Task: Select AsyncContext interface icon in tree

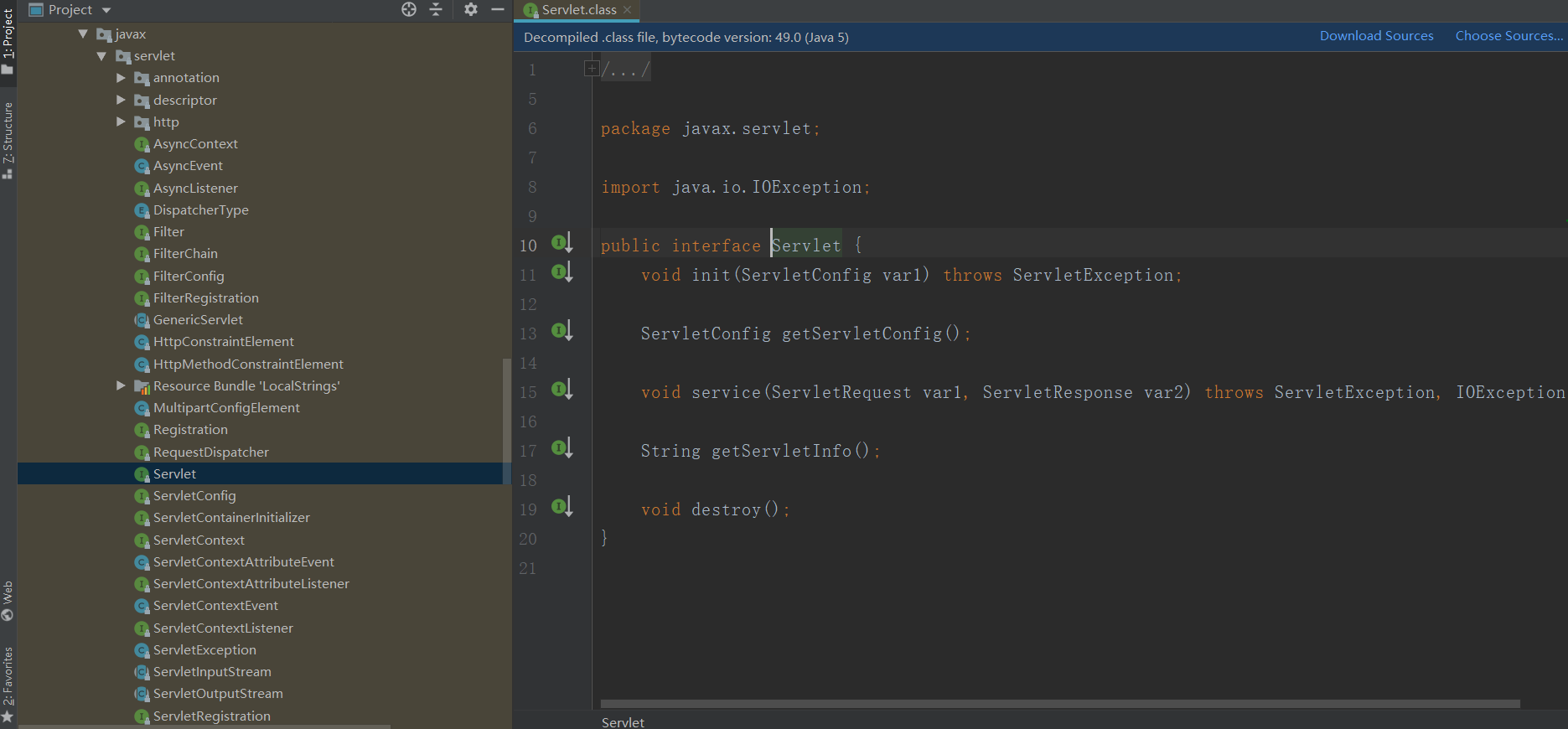Action: [x=142, y=144]
